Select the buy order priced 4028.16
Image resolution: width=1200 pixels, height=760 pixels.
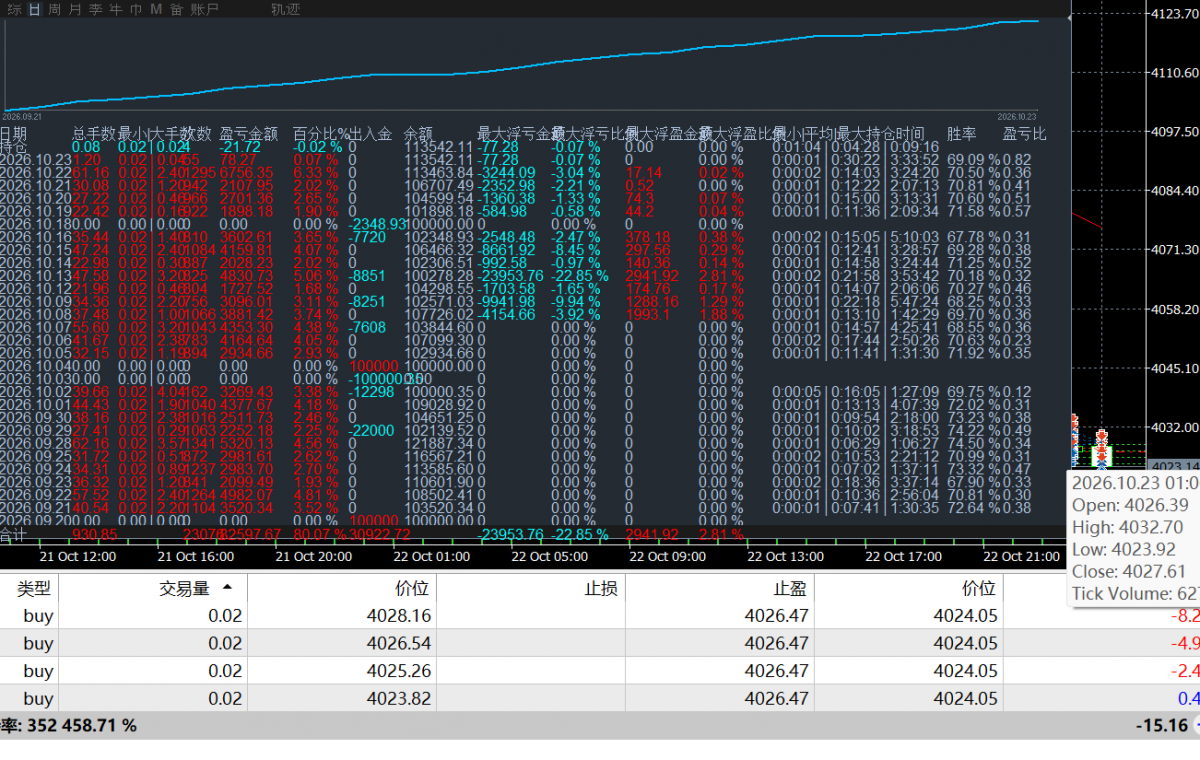point(600,616)
